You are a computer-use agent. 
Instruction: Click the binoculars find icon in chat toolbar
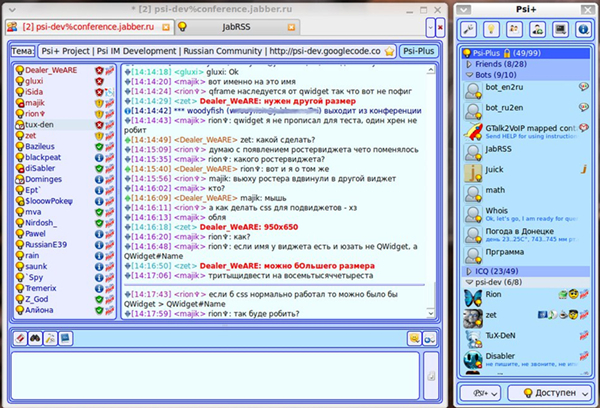[x=35, y=338]
